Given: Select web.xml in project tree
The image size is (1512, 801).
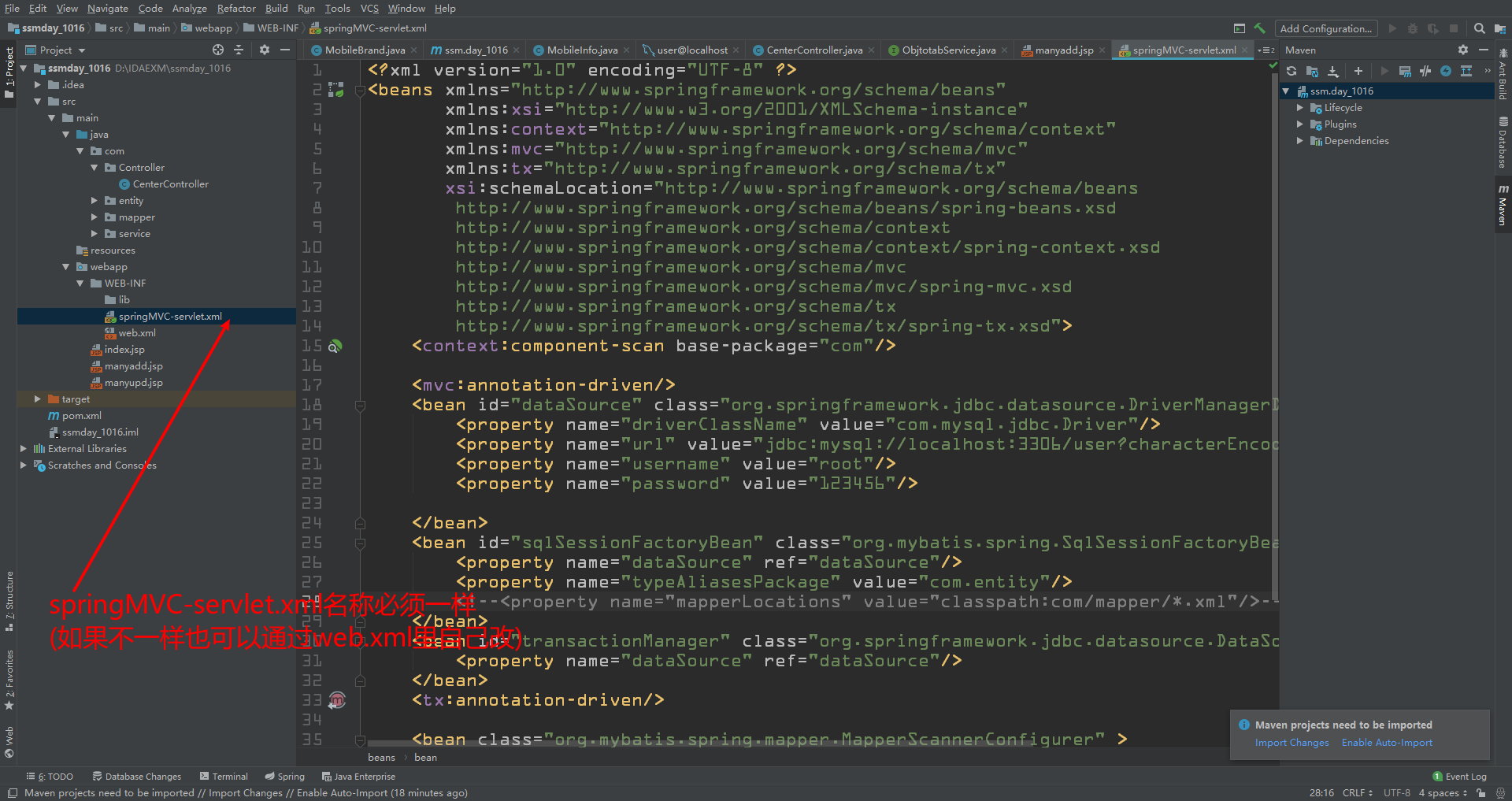Looking at the screenshot, I should [x=137, y=333].
